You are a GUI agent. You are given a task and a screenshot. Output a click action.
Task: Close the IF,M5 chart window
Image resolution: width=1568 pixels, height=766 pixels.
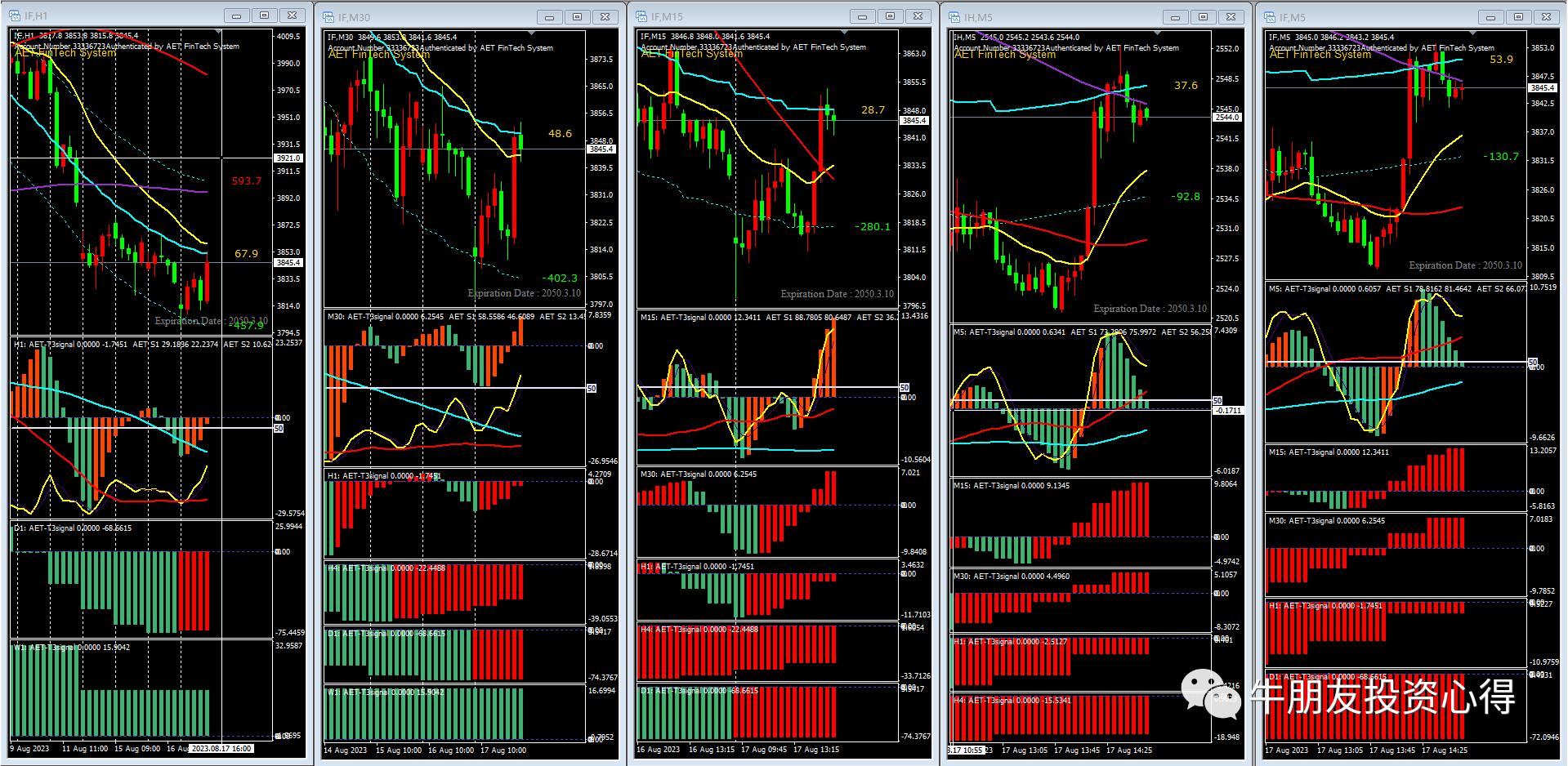click(x=1547, y=17)
